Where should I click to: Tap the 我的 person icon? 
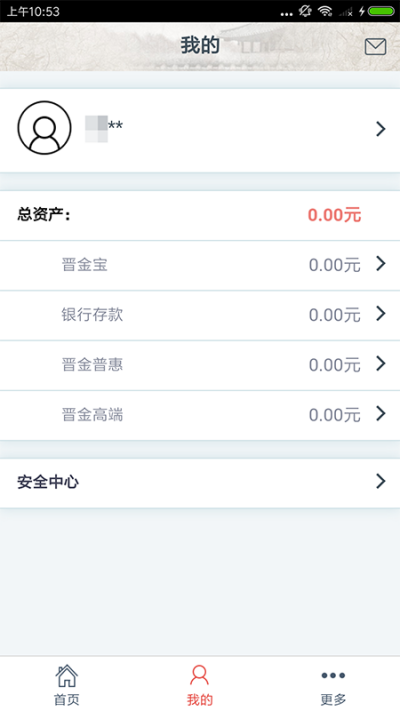point(200,675)
